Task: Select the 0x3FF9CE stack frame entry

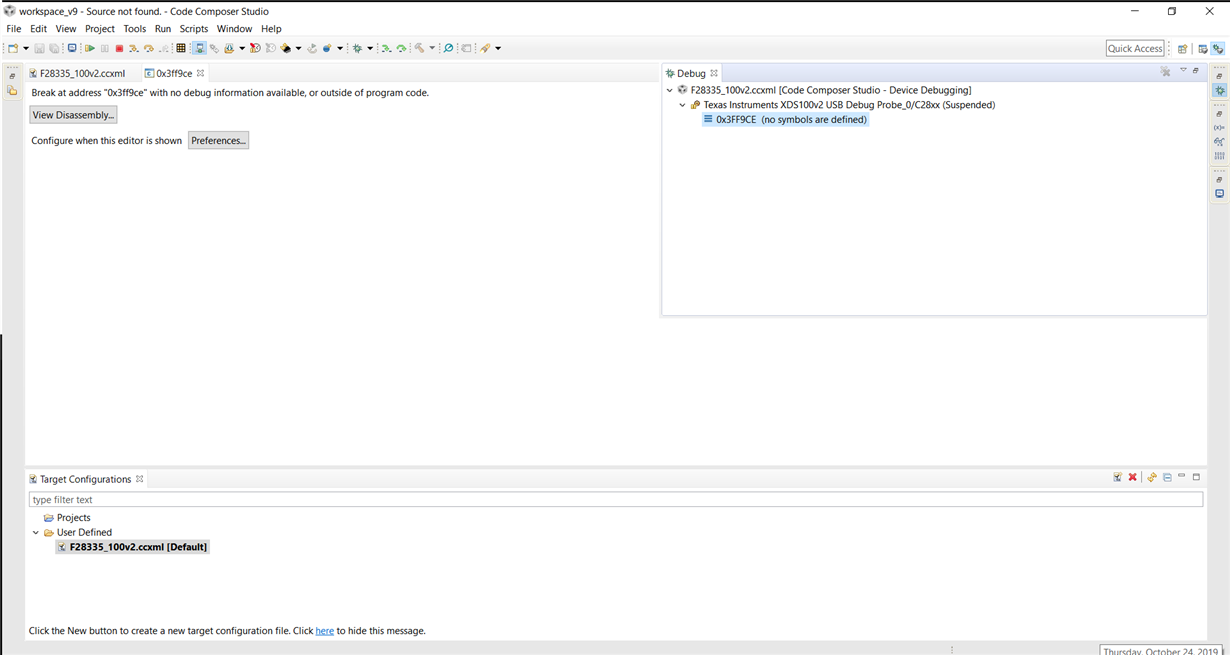Action: pos(785,120)
